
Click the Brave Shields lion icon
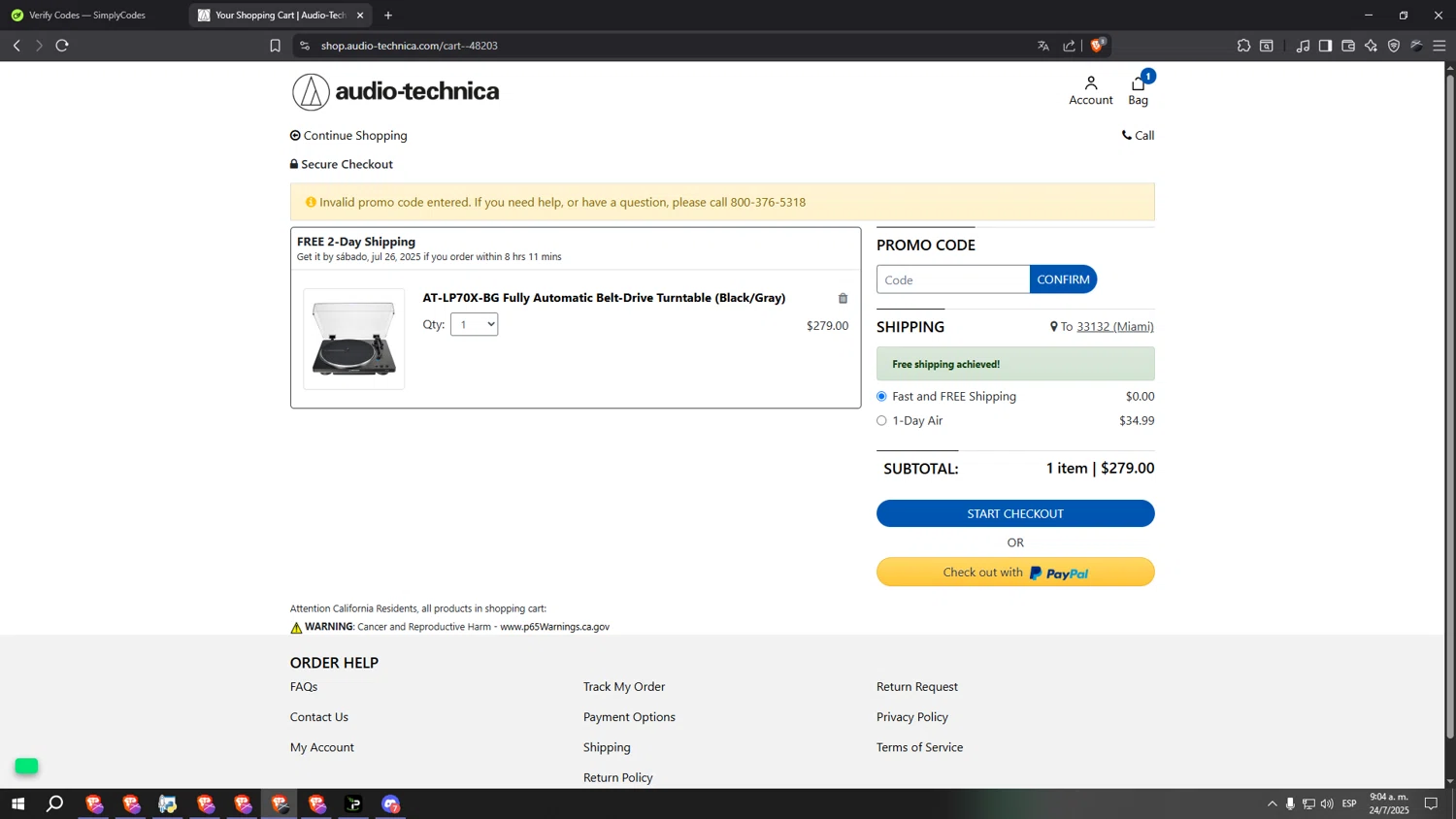(x=1098, y=46)
